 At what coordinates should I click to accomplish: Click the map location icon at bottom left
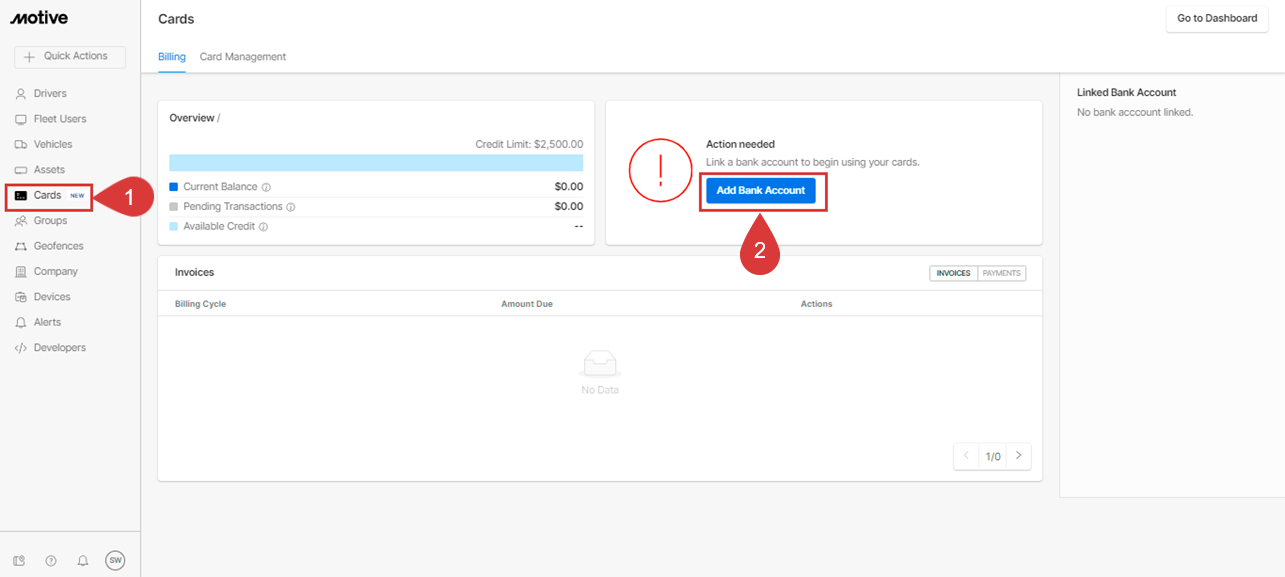pos(19,561)
